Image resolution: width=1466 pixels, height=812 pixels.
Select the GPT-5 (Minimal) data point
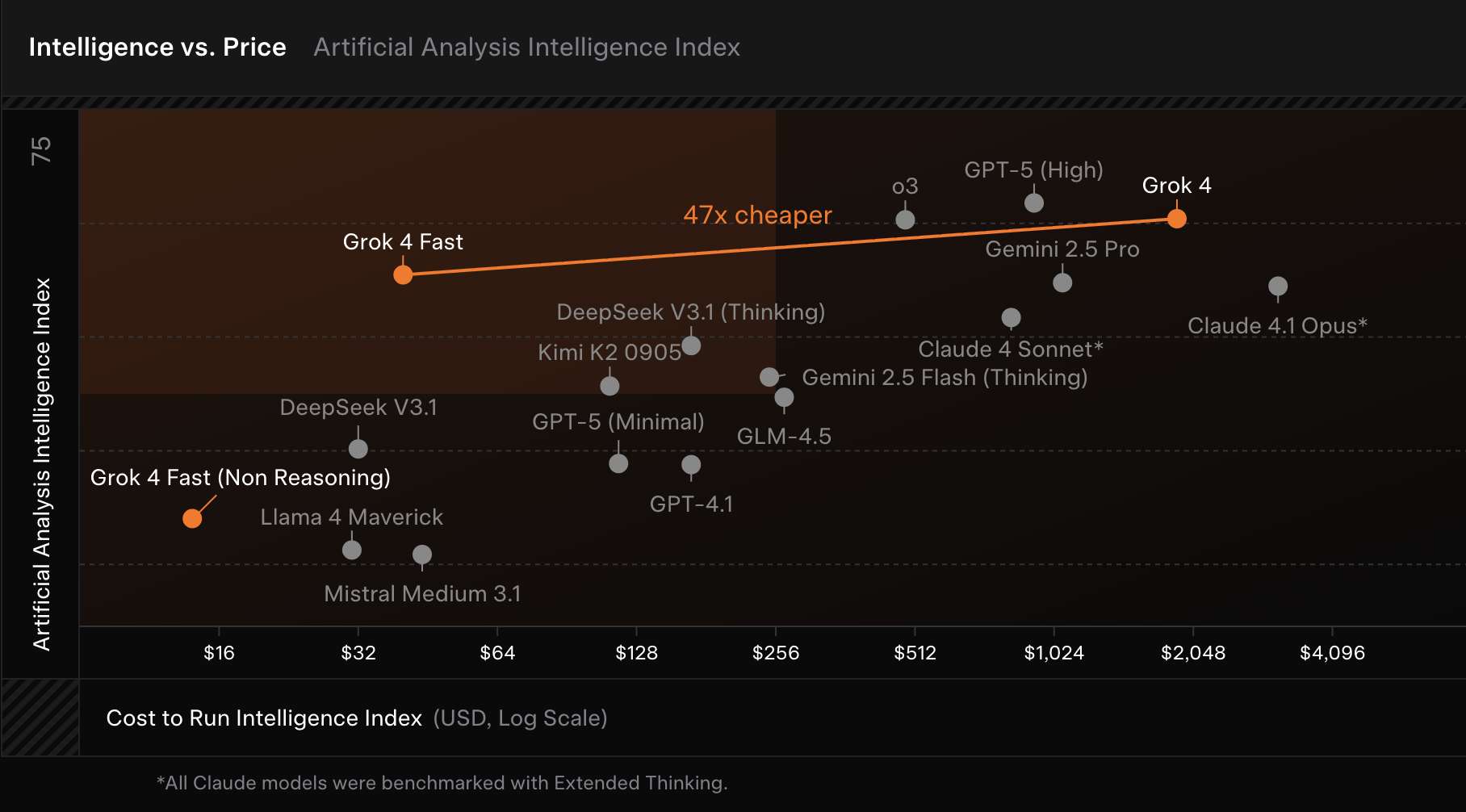pyautogui.click(x=618, y=463)
